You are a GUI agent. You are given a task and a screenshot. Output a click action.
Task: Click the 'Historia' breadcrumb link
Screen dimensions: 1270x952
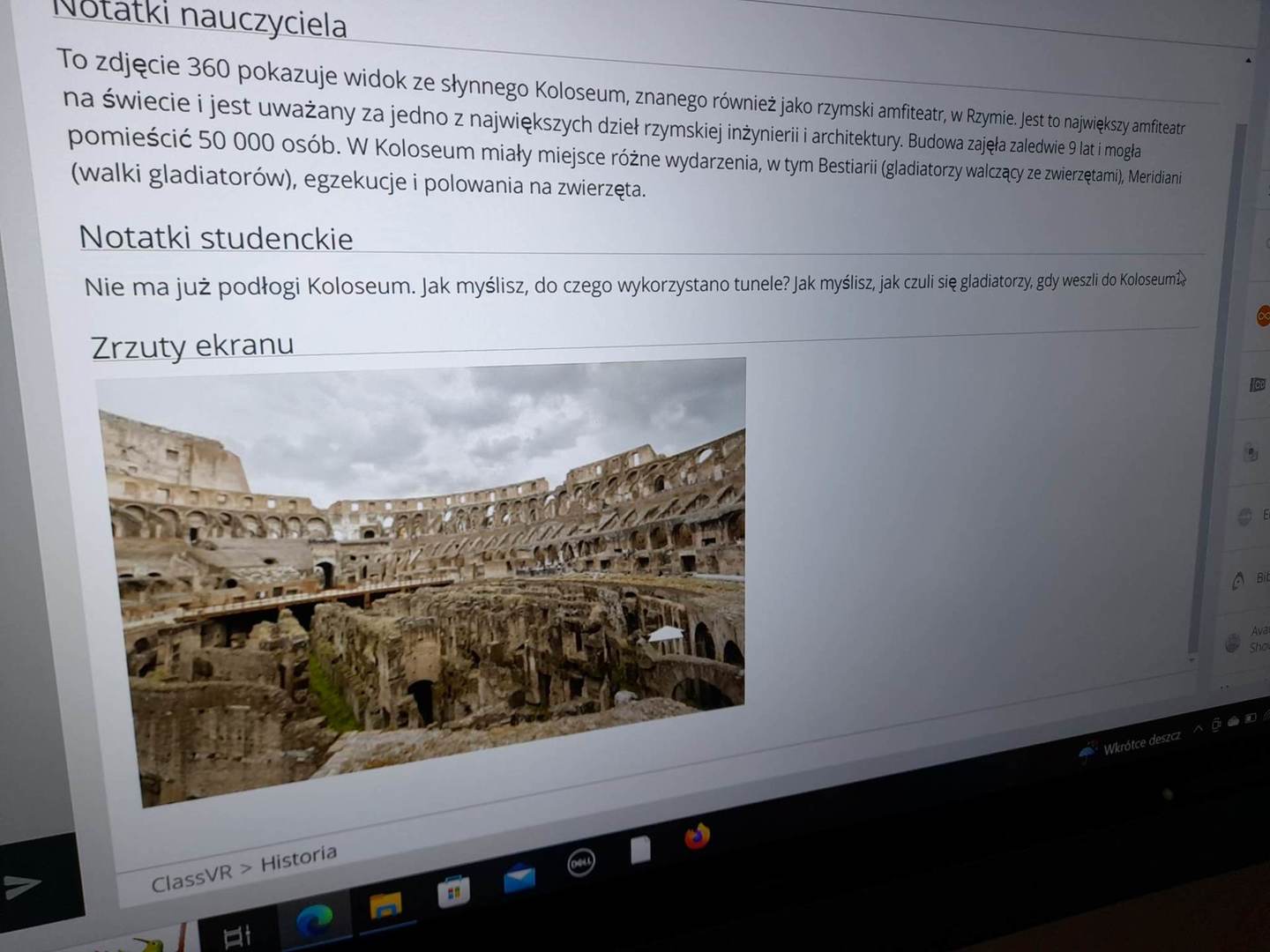coord(298,858)
